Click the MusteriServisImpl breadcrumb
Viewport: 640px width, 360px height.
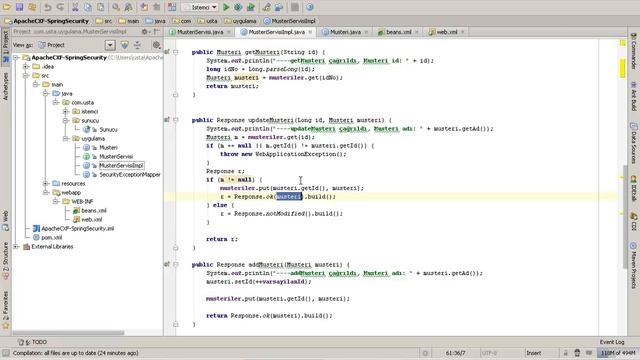tap(289, 21)
